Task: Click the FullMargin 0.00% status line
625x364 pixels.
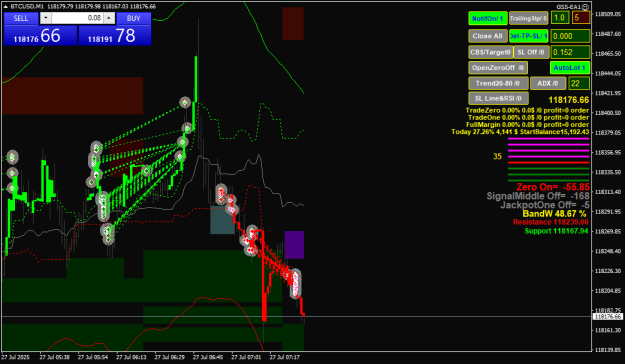Action: [527, 125]
